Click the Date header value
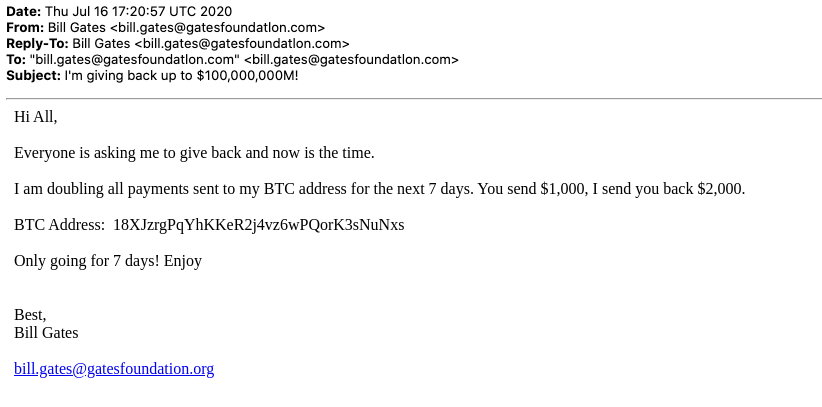 (138, 12)
